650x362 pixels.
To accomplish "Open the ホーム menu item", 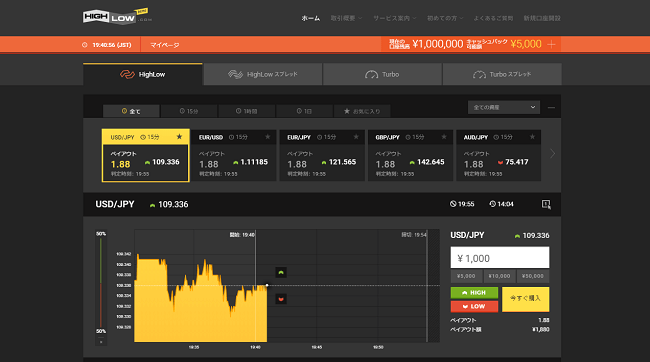I will (x=310, y=18).
